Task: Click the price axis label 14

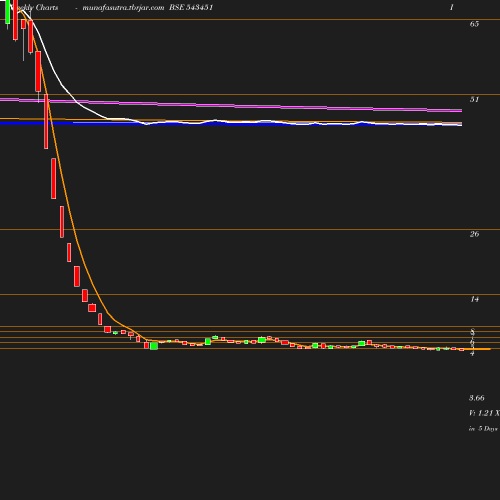Action: point(475,299)
